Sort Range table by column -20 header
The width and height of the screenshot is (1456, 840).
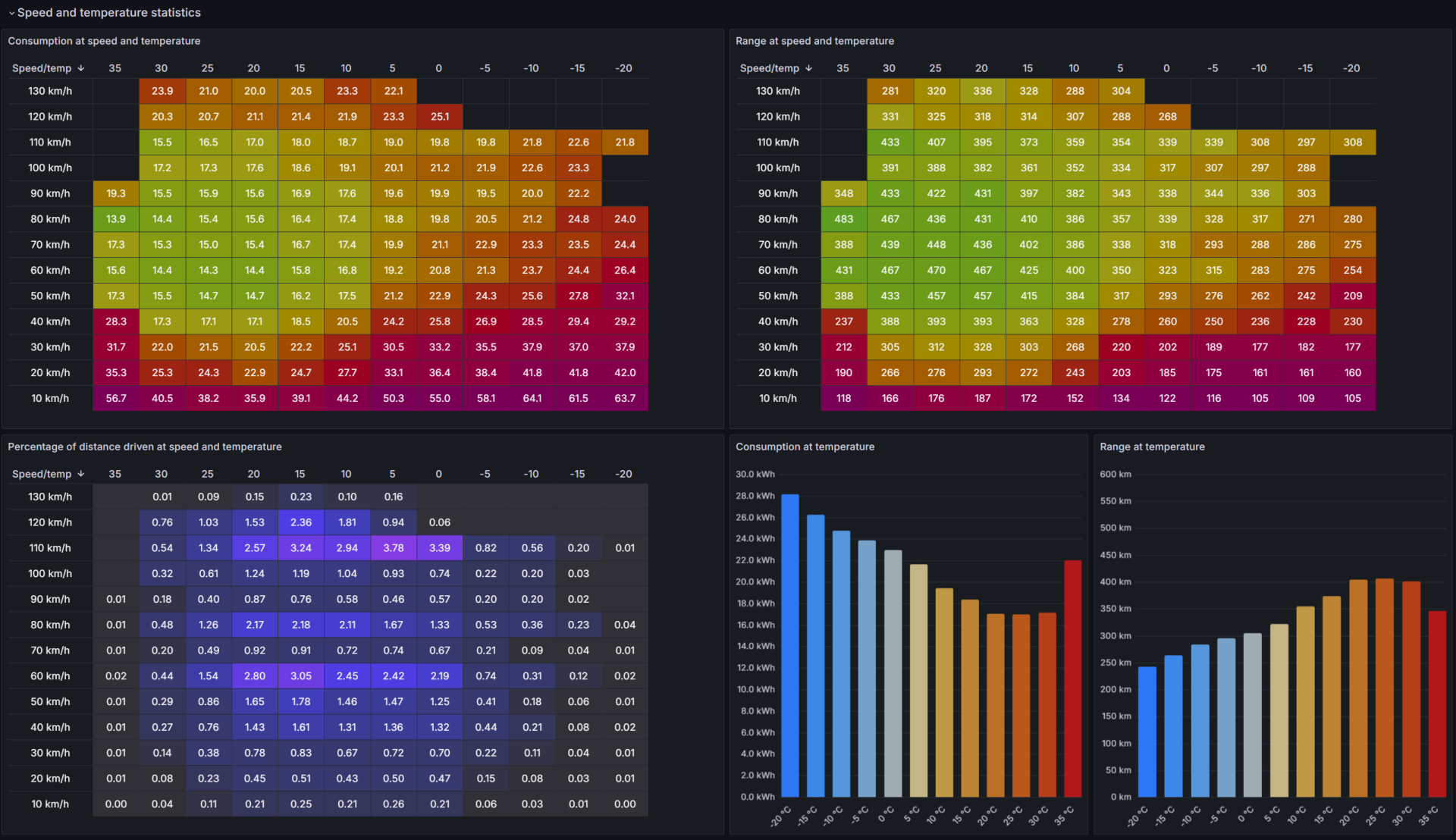click(x=1351, y=68)
